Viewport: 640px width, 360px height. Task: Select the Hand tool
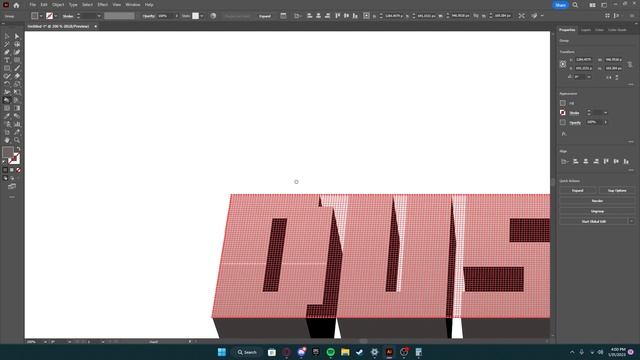[x=7, y=140]
